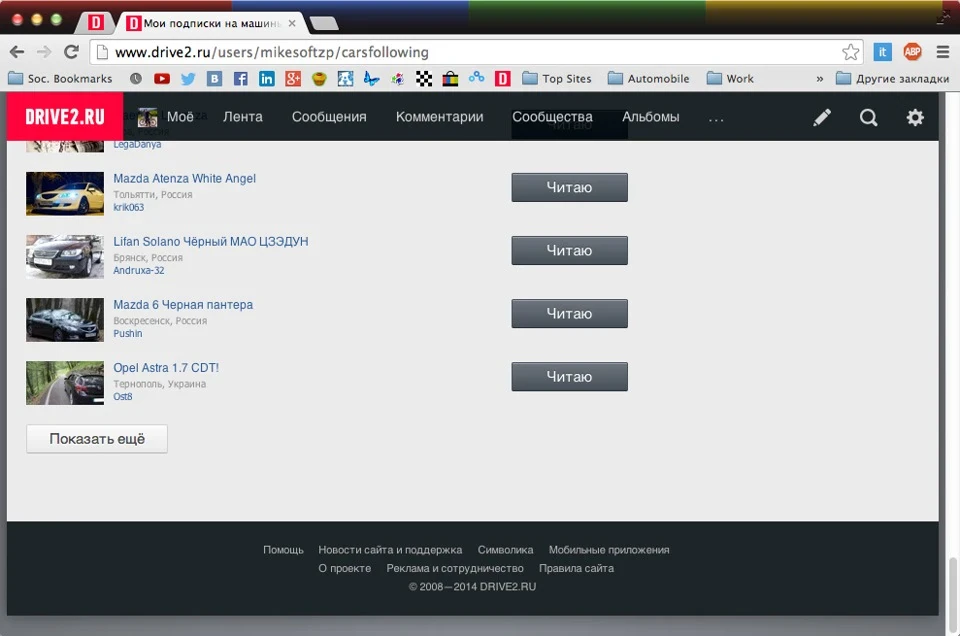The image size is (960, 636).
Task: Toggle Читаю for Opel Astra 1.7 CDT!
Action: coord(569,376)
